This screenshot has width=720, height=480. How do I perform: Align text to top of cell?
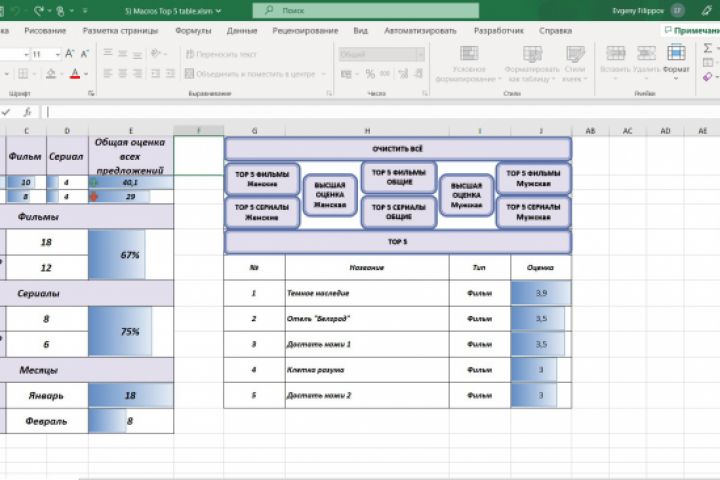[x=108, y=54]
